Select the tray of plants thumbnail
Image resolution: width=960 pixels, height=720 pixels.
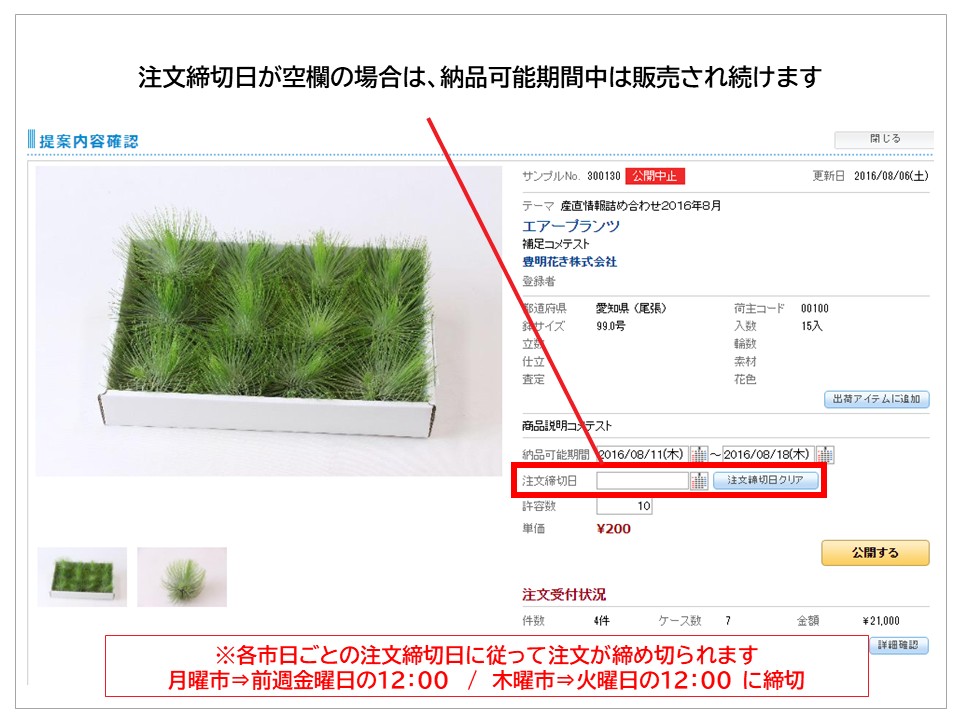tap(82, 577)
